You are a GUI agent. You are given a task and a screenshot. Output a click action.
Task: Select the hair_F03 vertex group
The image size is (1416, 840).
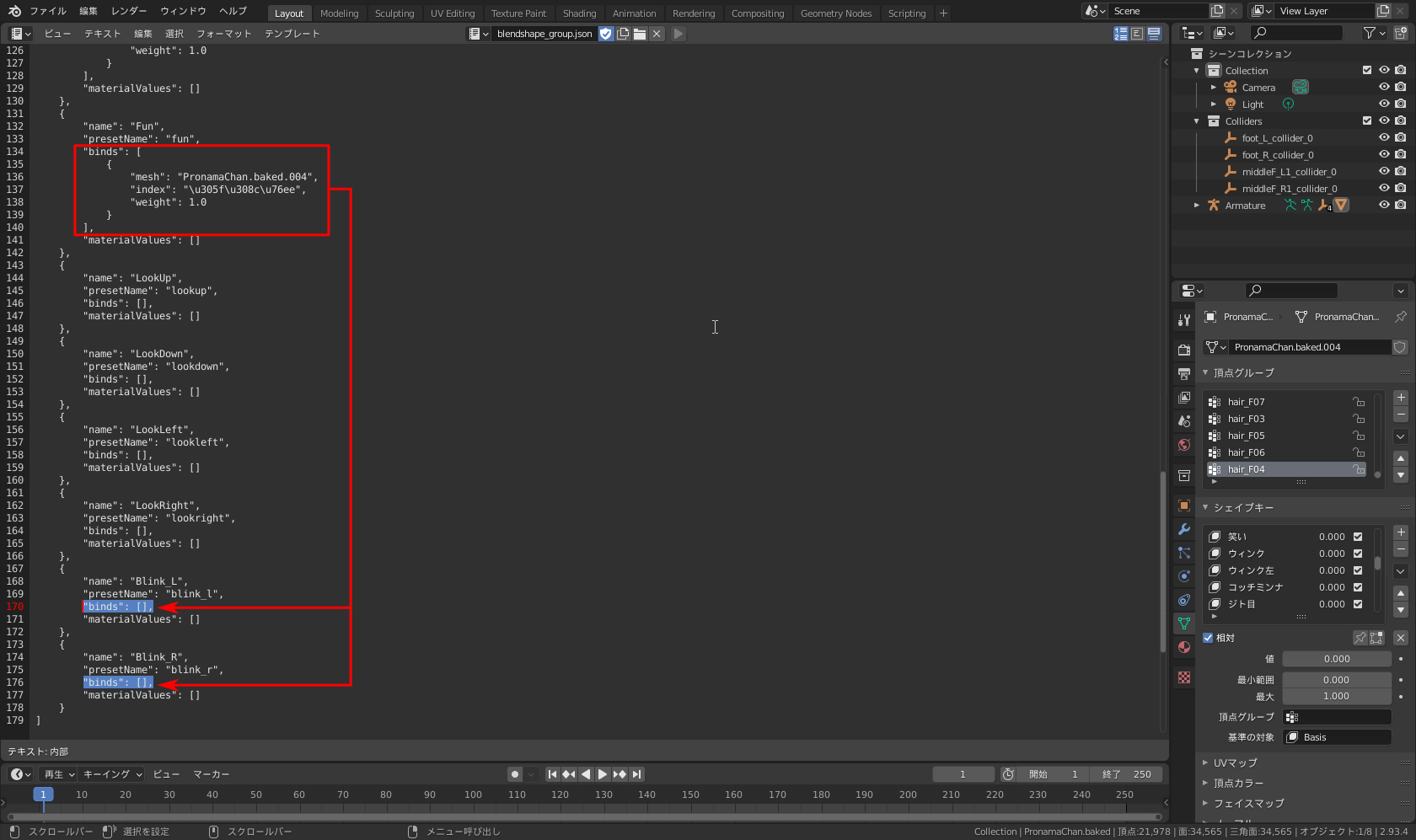pyautogui.click(x=1287, y=419)
